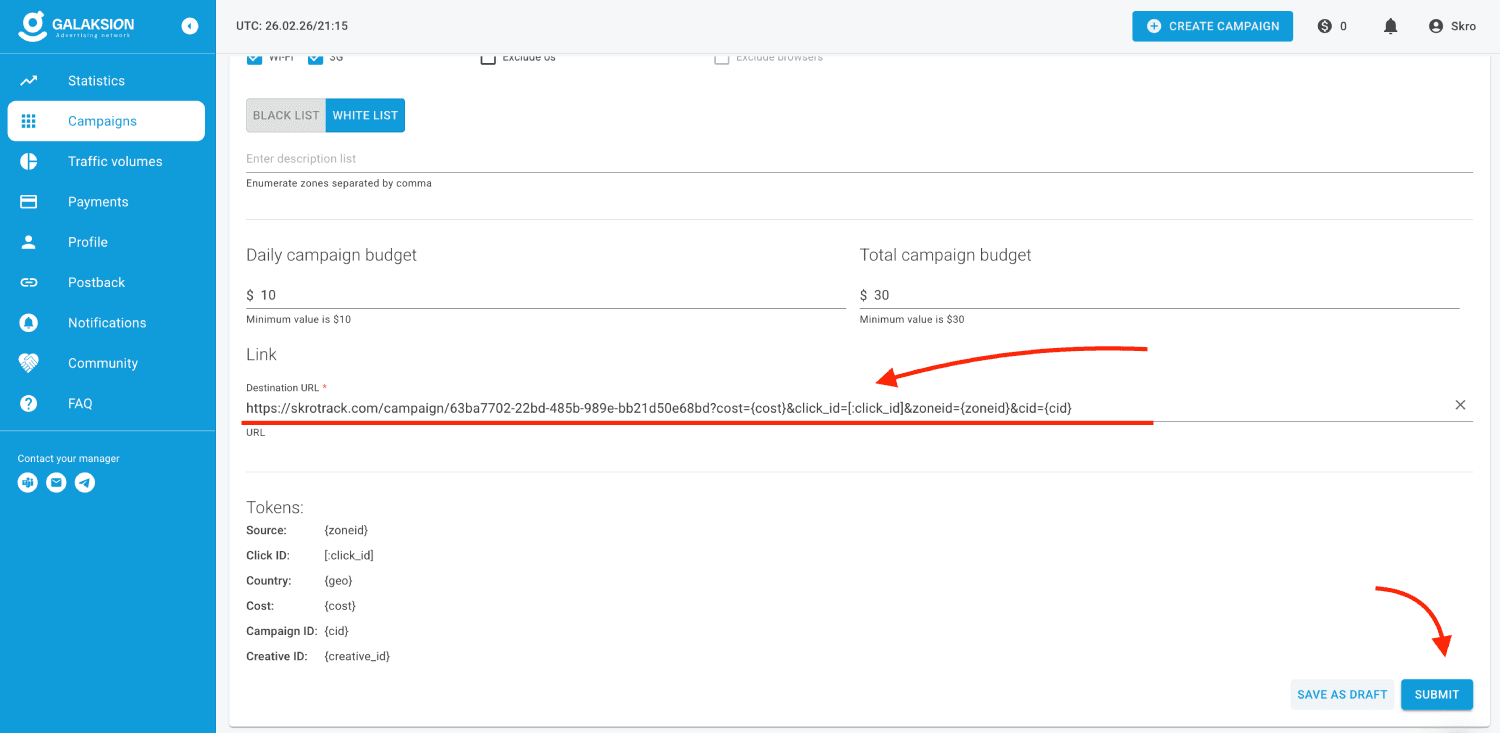1500x733 pixels.
Task: Contact manager via email envelope icon
Action: [x=57, y=483]
